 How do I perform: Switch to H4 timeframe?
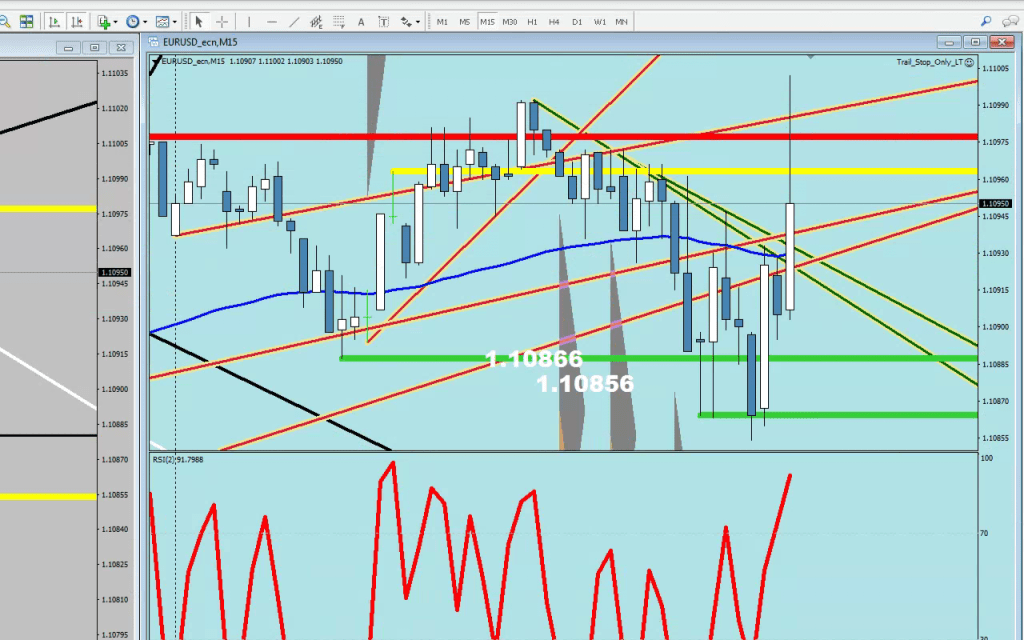point(554,21)
